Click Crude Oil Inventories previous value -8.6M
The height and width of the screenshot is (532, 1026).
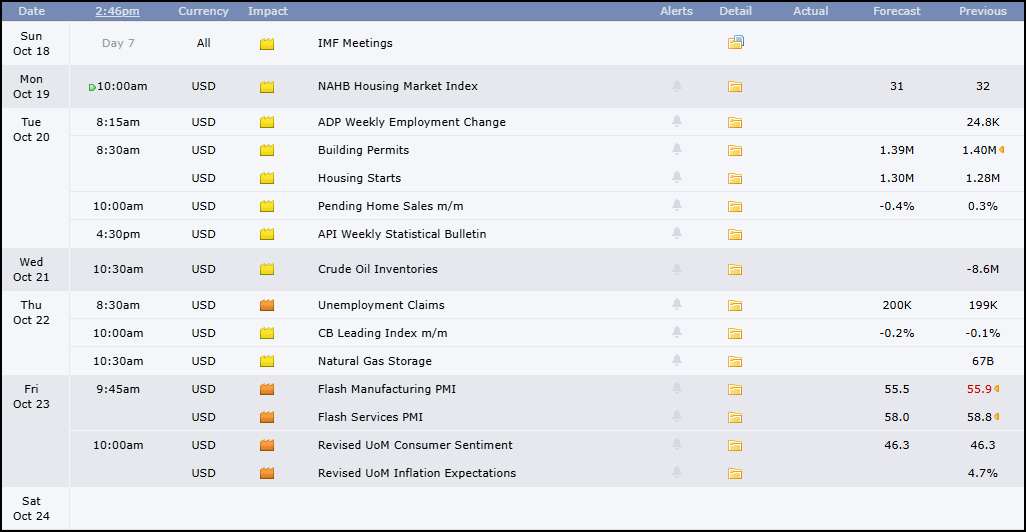[983, 269]
